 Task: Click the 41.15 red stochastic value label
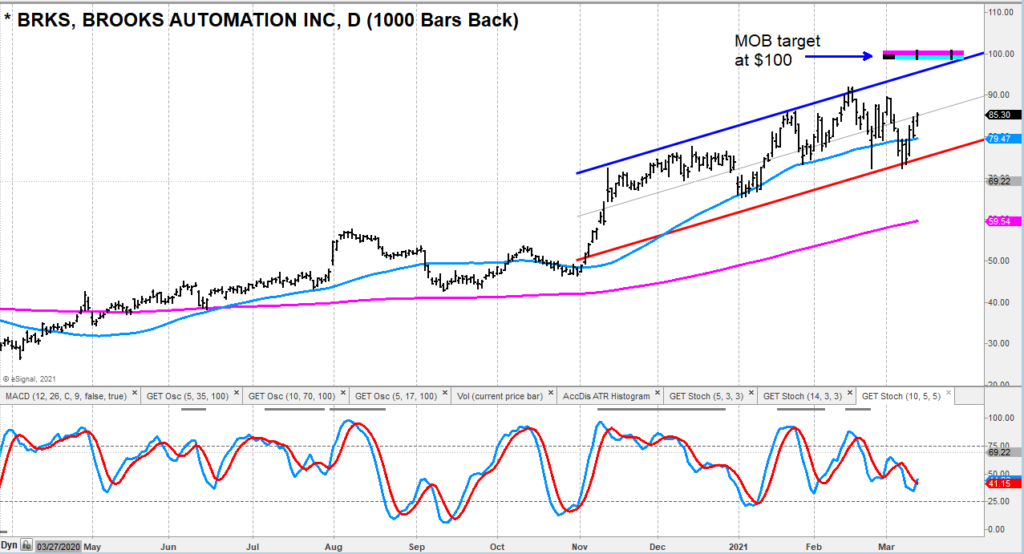point(1001,483)
